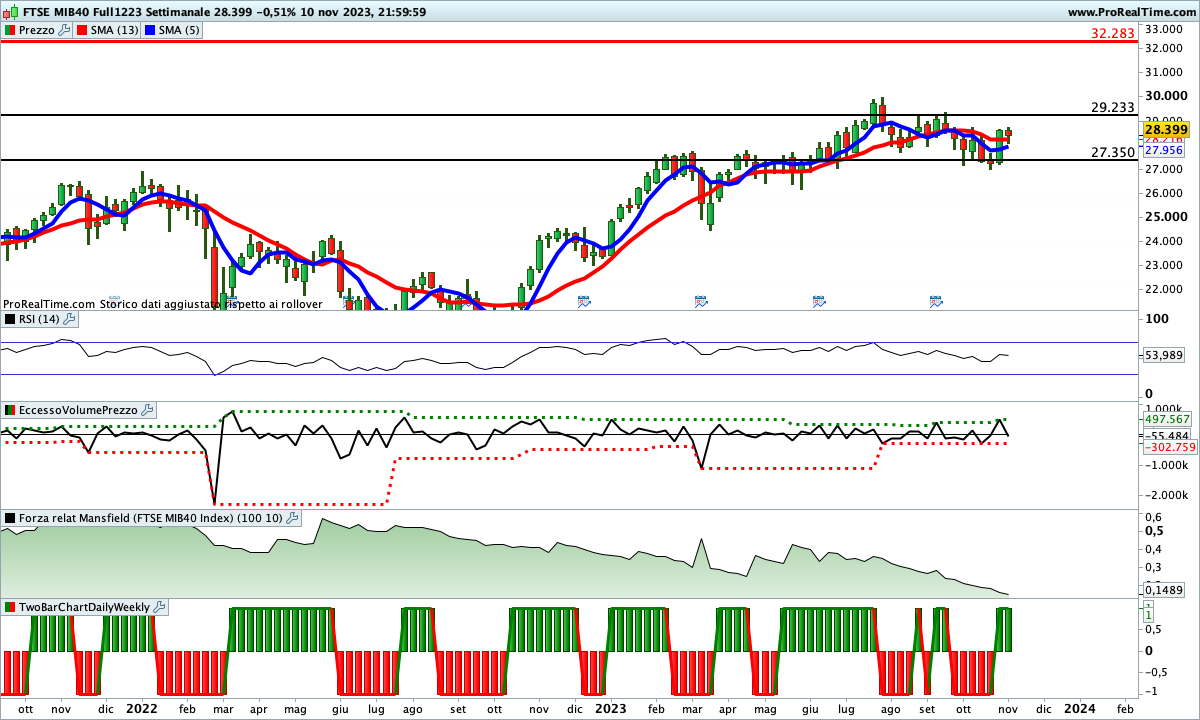Click the EccessoVolumePrezzo color swatch

click(x=10, y=410)
